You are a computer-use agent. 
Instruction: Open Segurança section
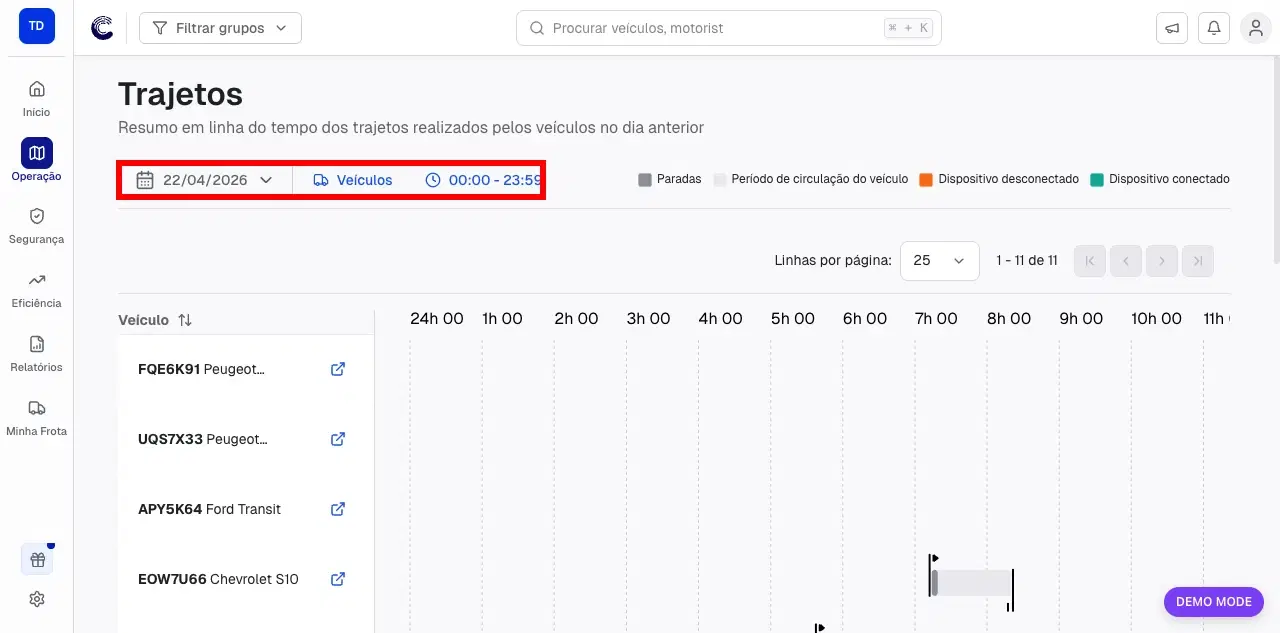click(x=37, y=225)
